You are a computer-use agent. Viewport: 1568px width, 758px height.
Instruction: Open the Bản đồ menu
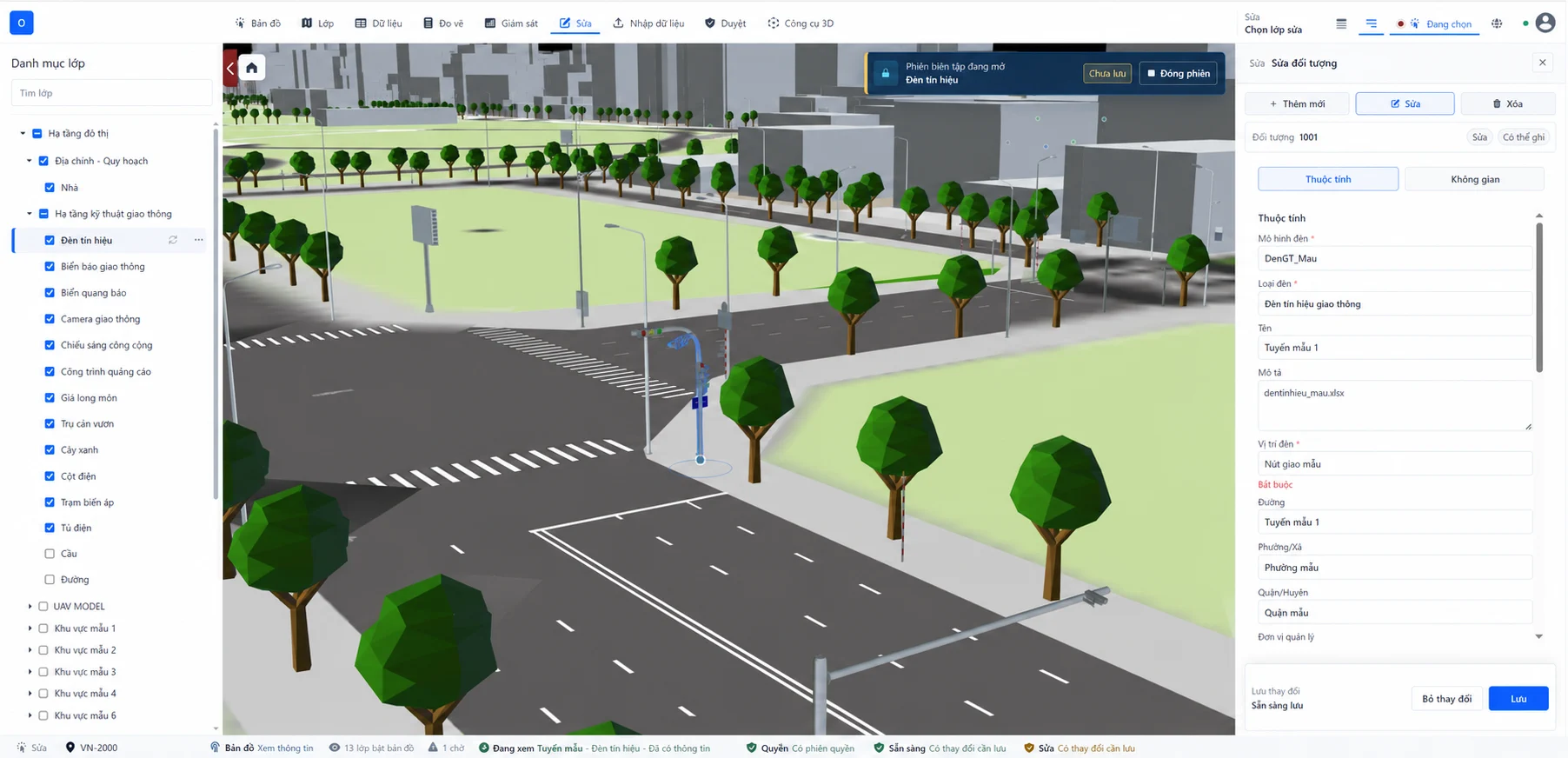tap(257, 23)
